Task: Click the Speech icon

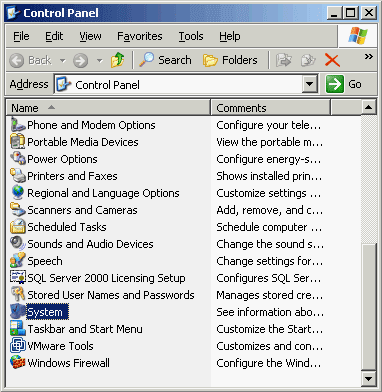Action: [x=18, y=261]
